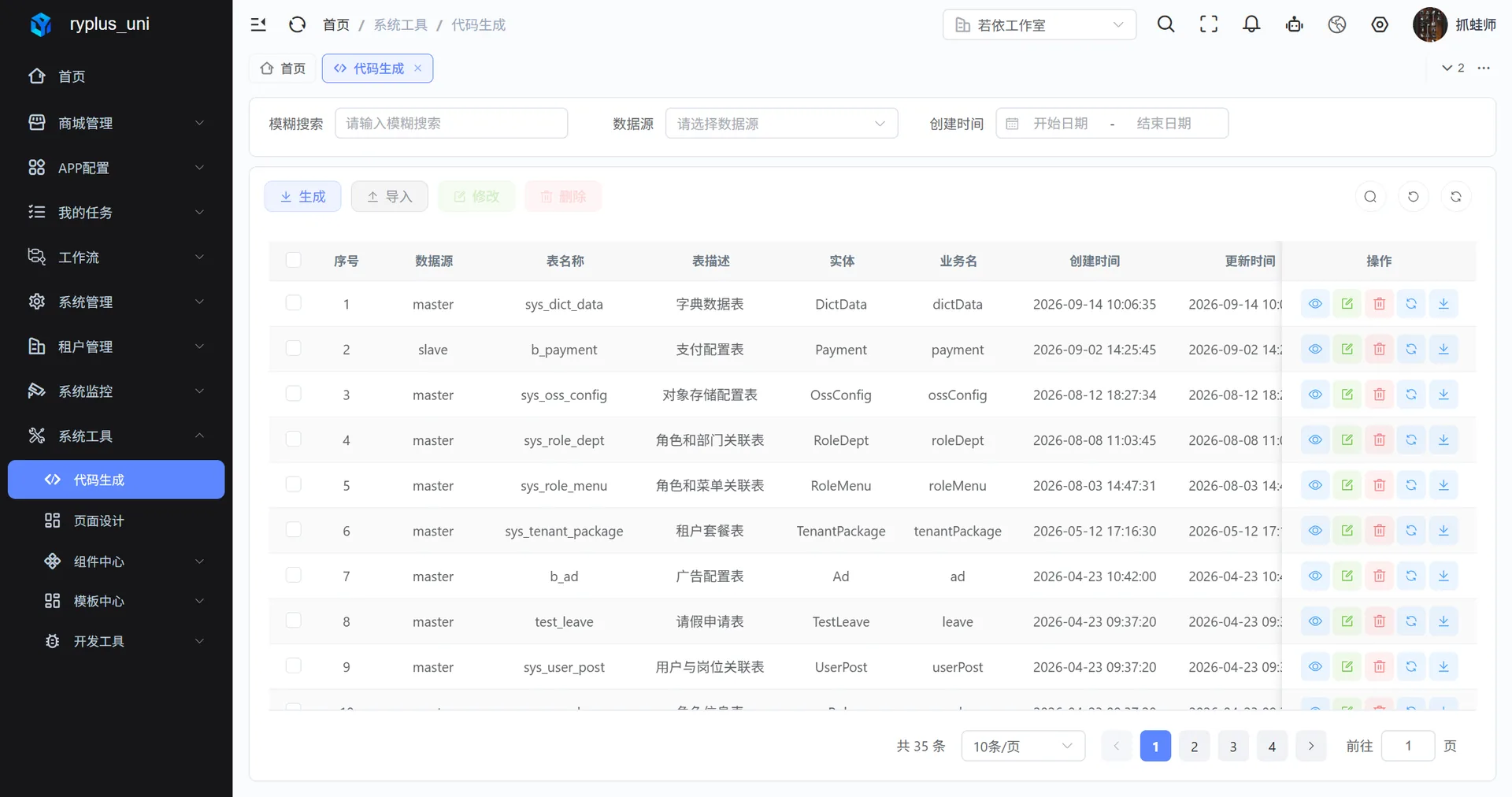This screenshot has width=1512, height=797.
Task: Edit the sys_role_dept row with the pencil icon
Action: [x=1347, y=439]
